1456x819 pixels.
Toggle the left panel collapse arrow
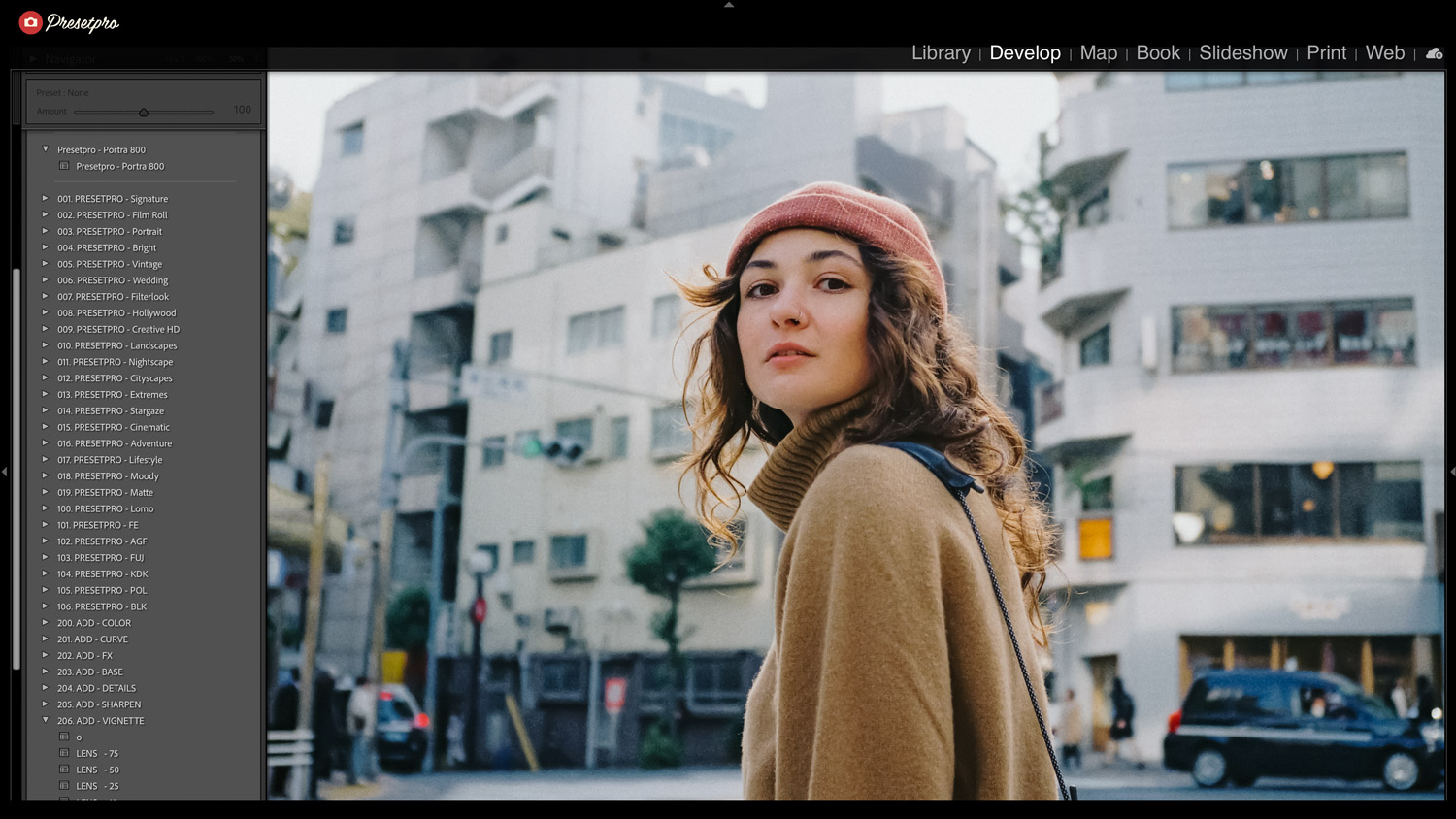click(x=5, y=472)
